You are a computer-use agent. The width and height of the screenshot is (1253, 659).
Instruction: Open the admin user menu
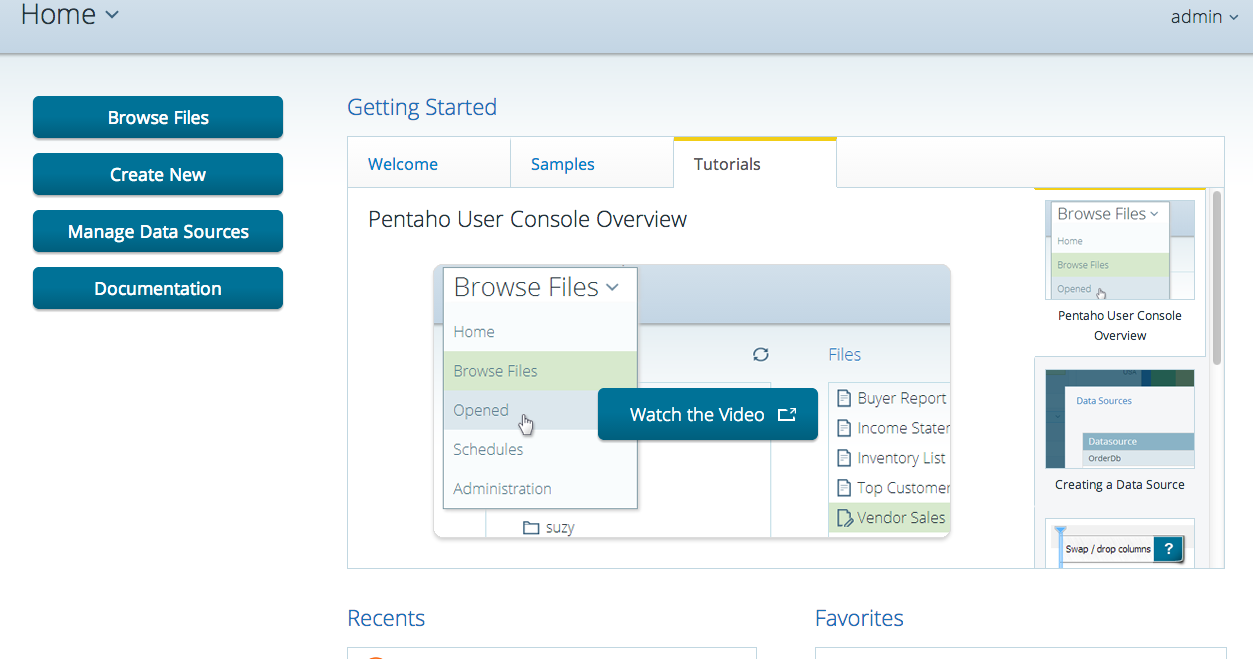point(1204,17)
